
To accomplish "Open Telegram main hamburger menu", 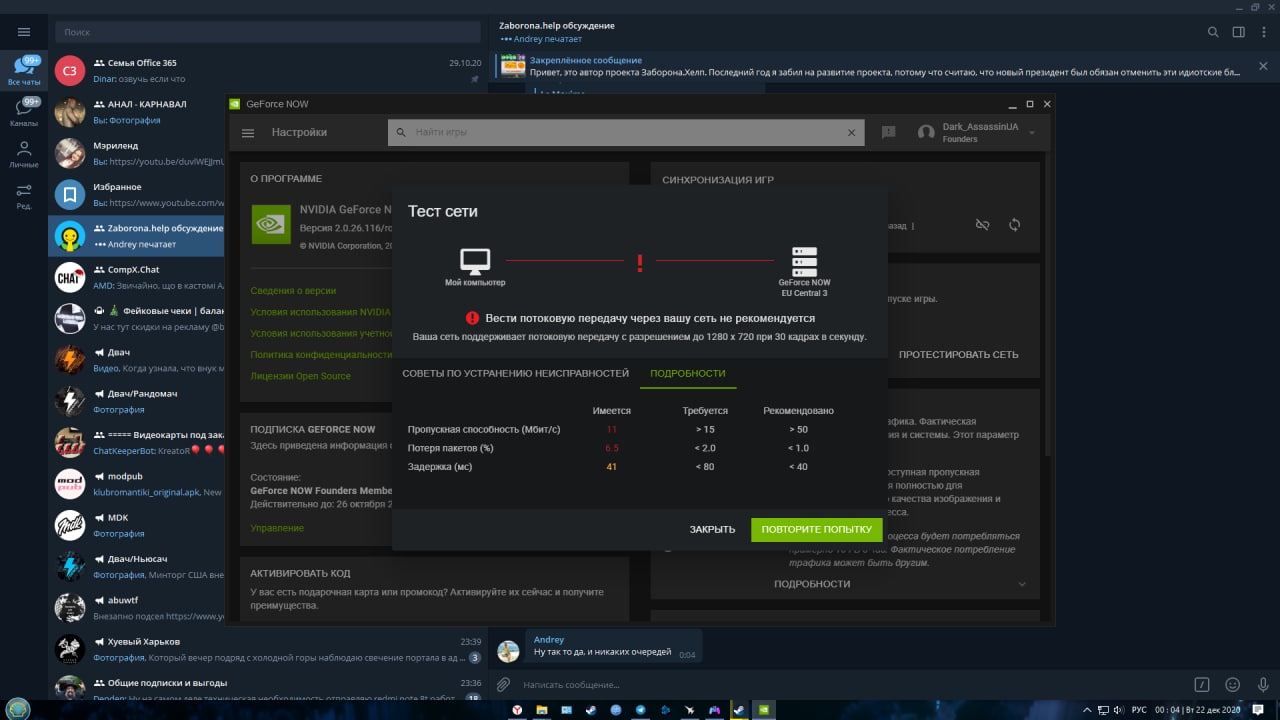I will tap(24, 32).
